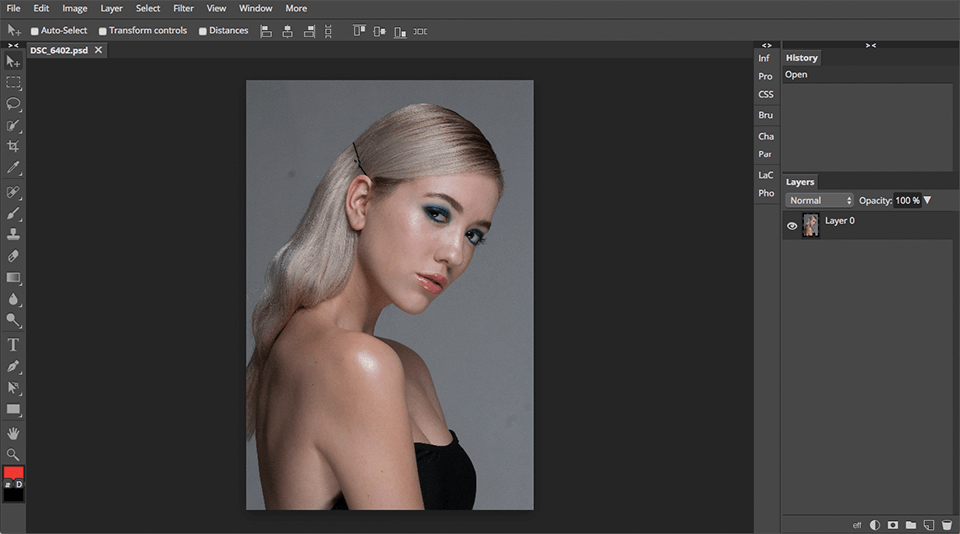Activate the Hand tool
Viewport: 960px width, 534px height.
(14, 433)
